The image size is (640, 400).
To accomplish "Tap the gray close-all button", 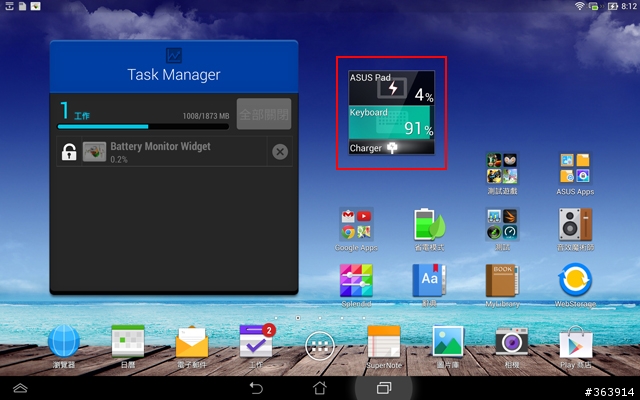I will tap(264, 114).
